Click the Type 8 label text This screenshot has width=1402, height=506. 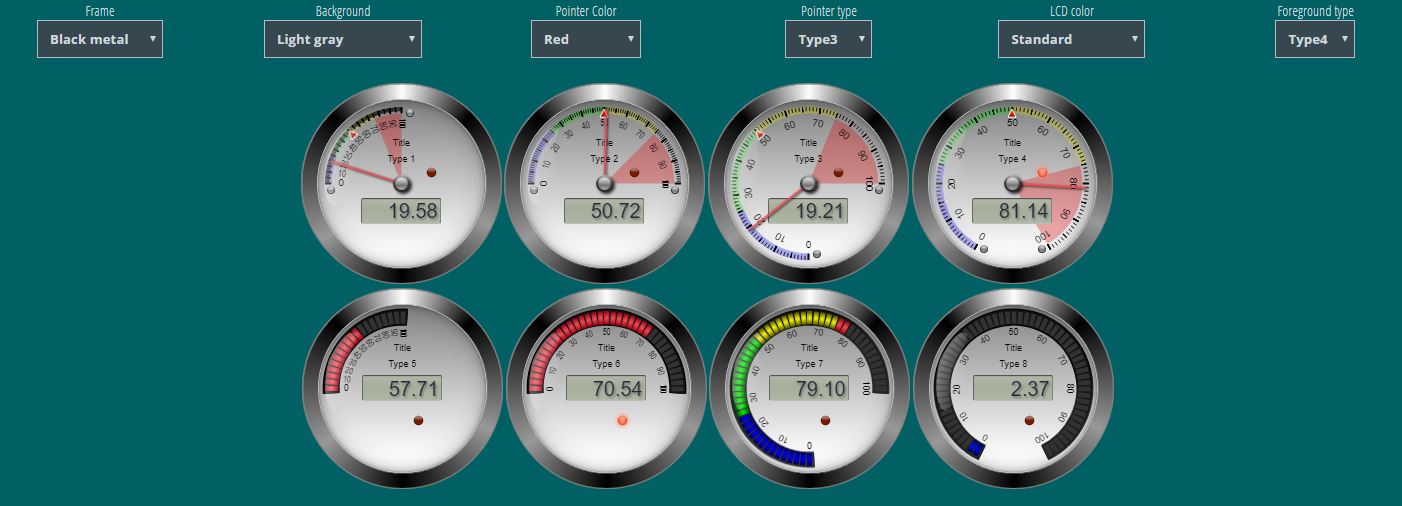[1012, 364]
